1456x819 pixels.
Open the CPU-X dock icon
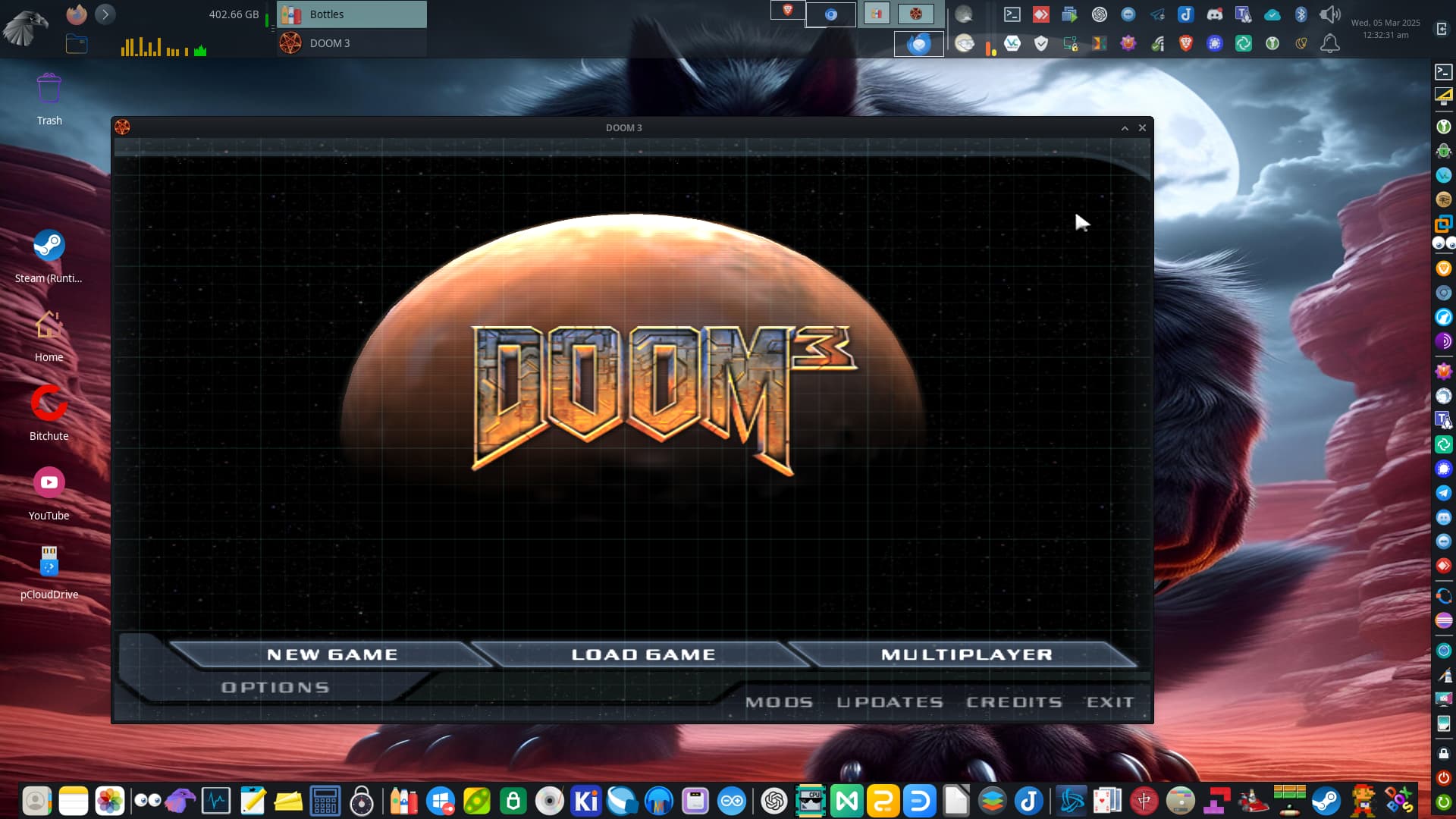pos(811,801)
